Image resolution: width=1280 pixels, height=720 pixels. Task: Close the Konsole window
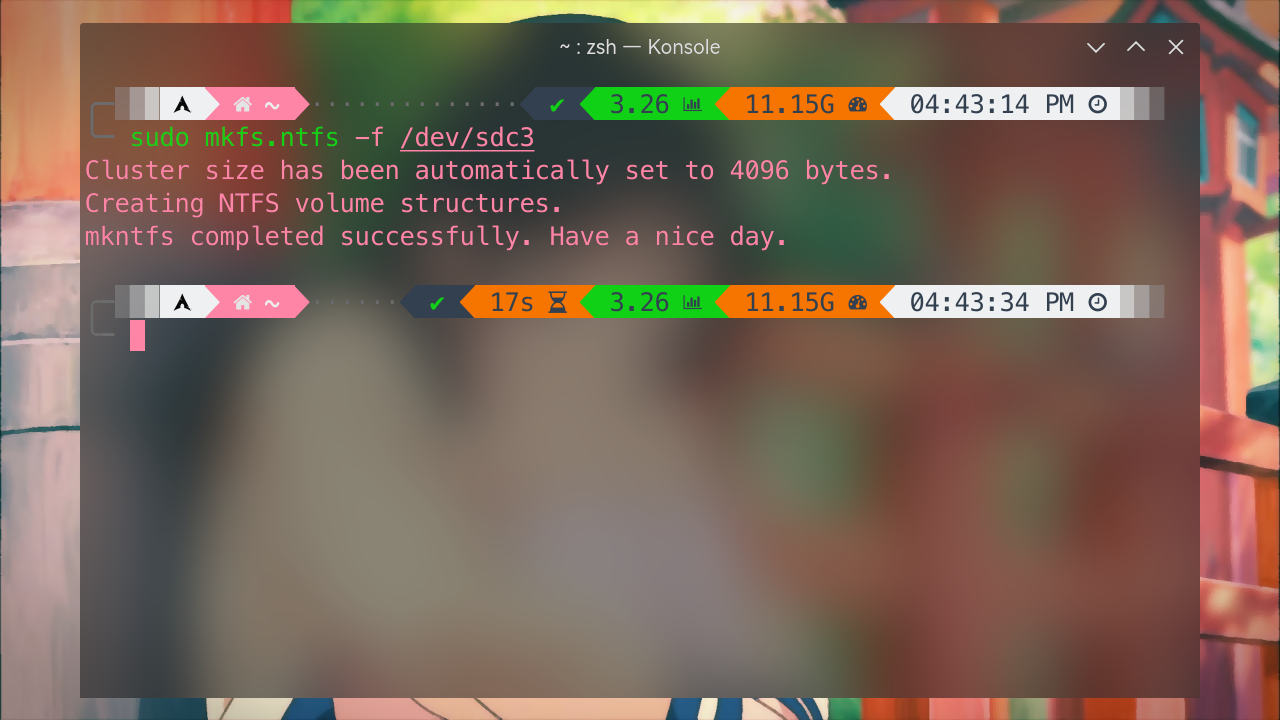1176,47
